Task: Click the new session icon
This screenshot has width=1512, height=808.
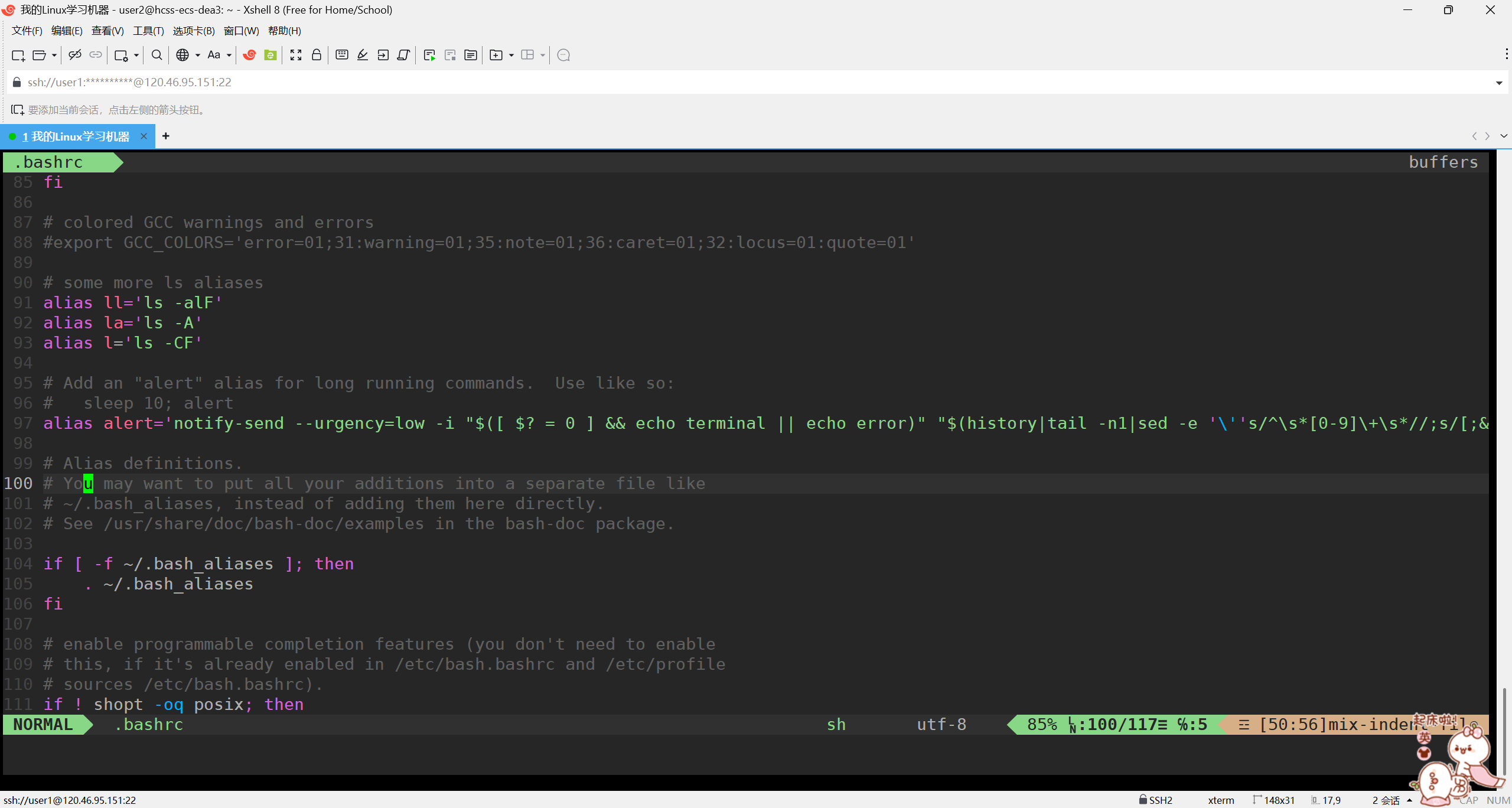Action: (18, 55)
